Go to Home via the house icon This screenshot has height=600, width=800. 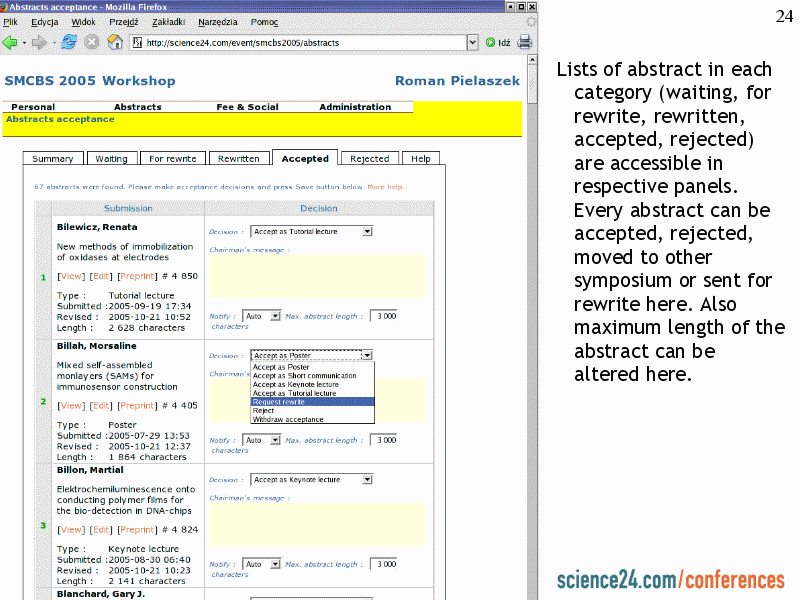[115, 42]
